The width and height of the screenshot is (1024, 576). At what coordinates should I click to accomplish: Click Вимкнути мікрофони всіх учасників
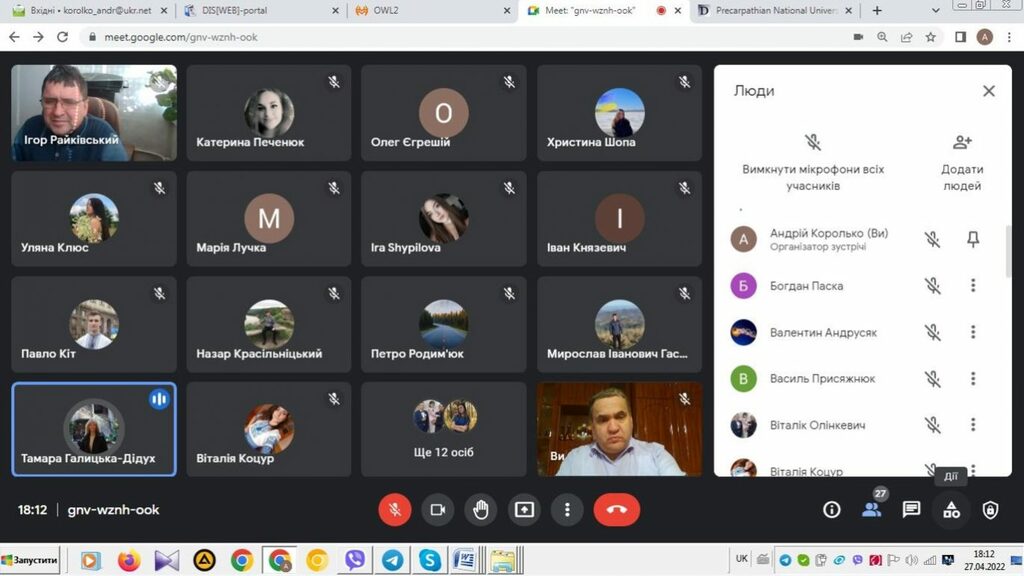point(813,163)
